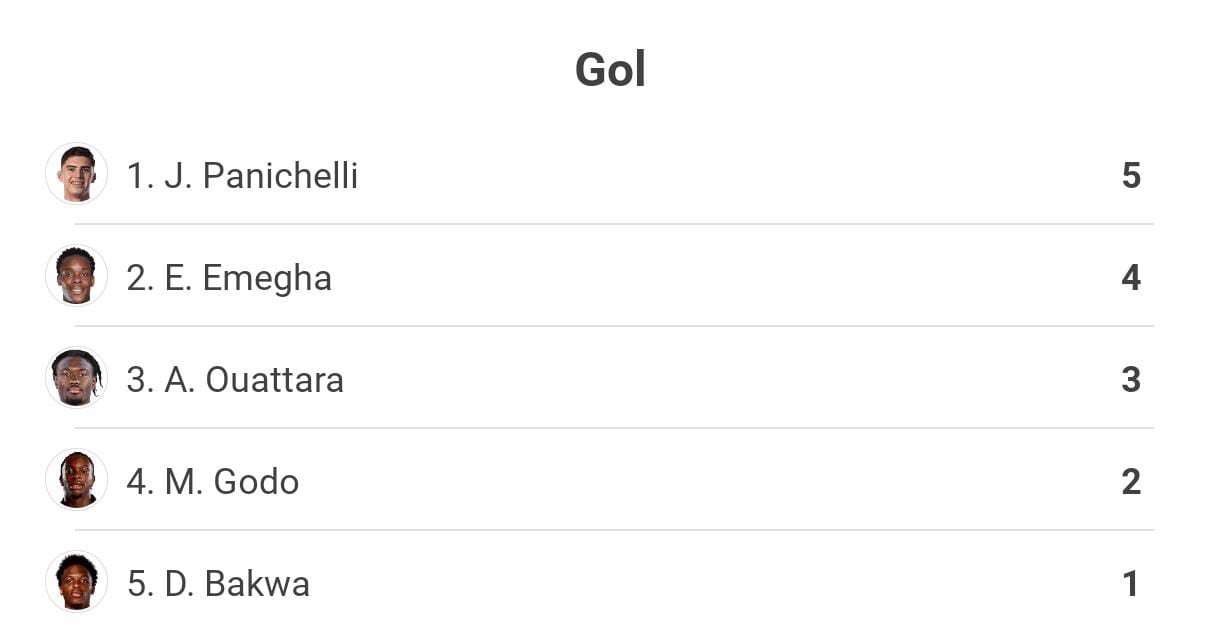Click the avatar photo beside J. Panichelli
The width and height of the screenshot is (1220, 627).
[77, 174]
